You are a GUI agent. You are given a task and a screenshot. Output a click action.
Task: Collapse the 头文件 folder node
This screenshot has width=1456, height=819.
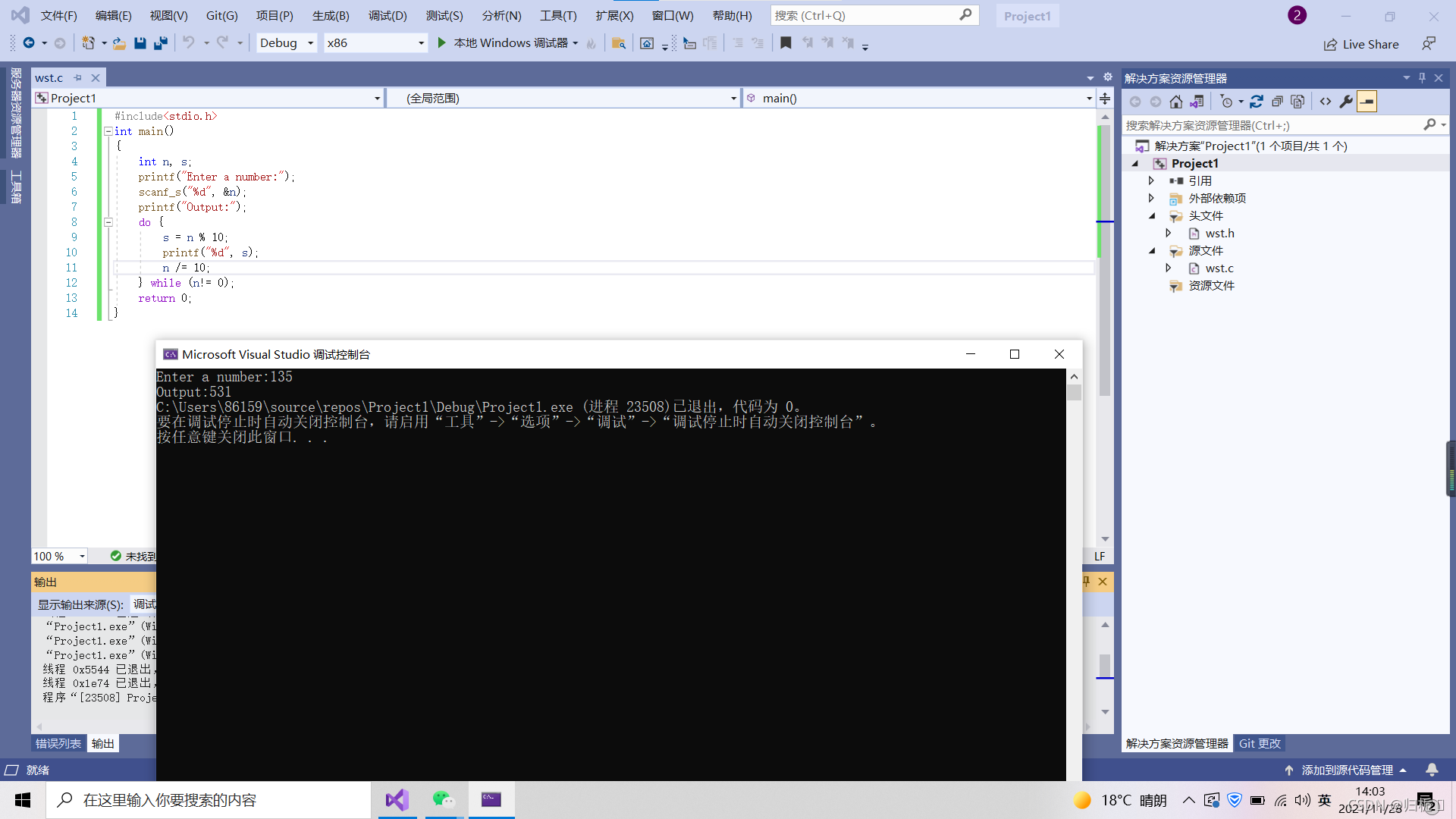click(x=1152, y=216)
